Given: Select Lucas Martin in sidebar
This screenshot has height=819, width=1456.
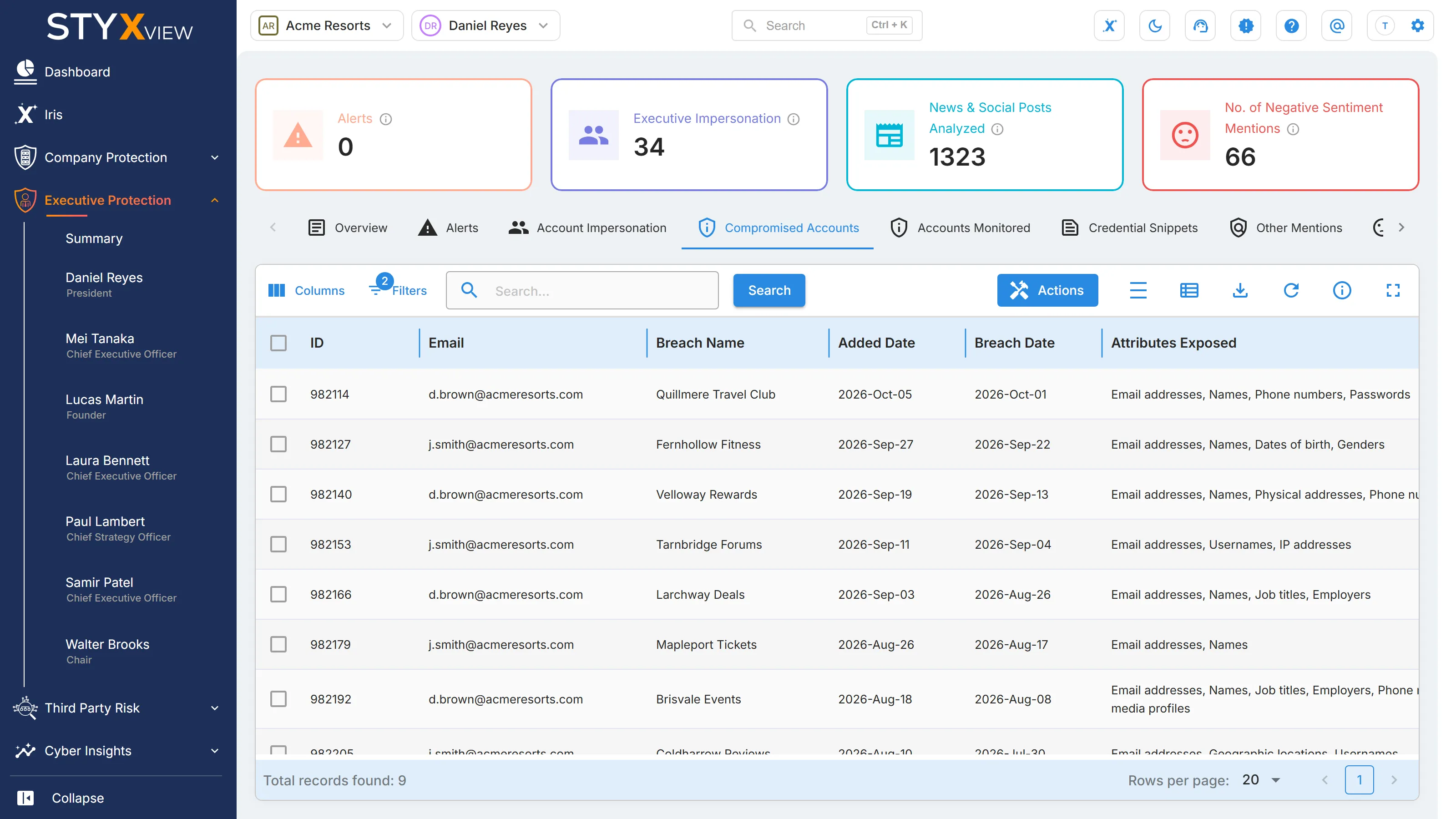Looking at the screenshot, I should click(104, 406).
